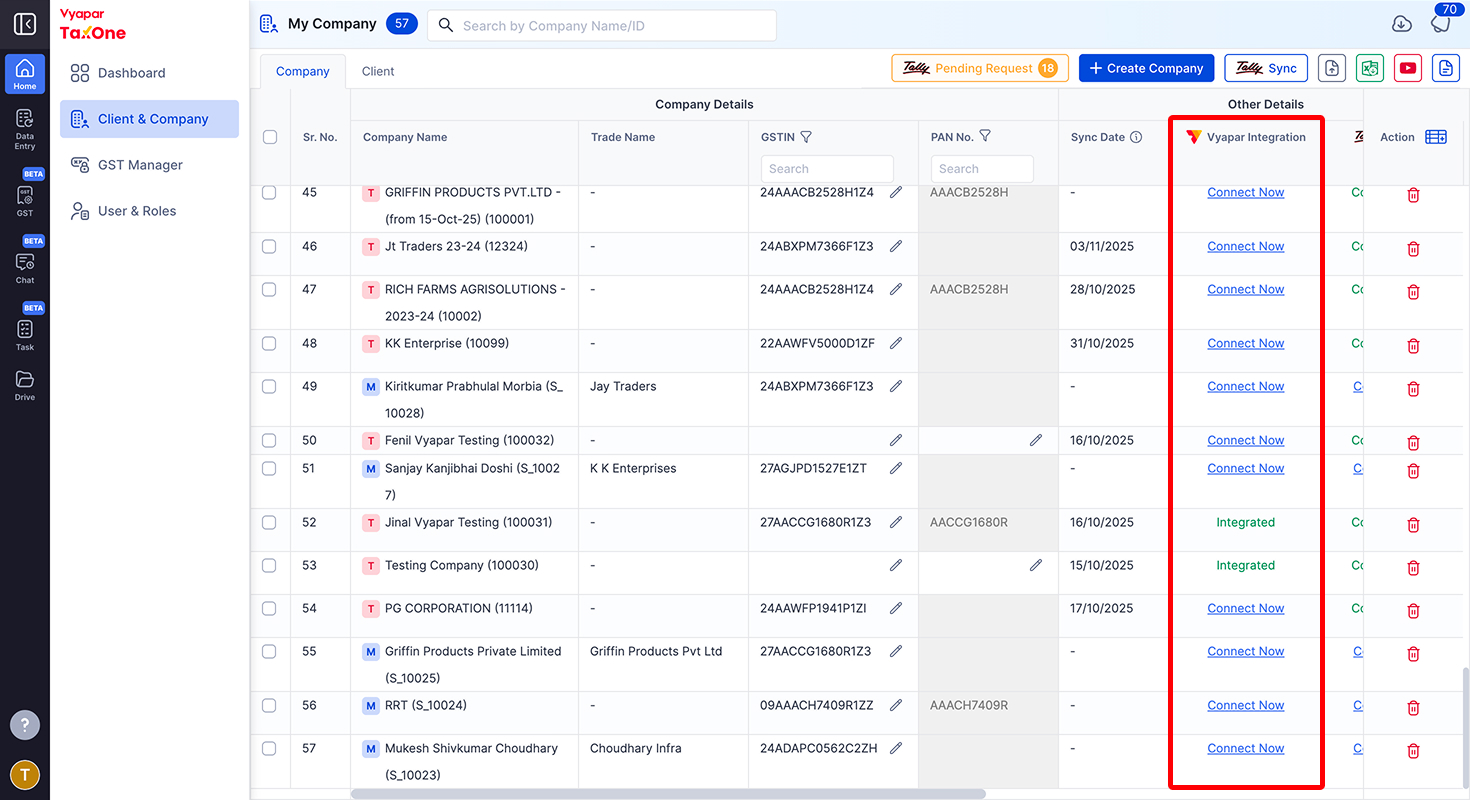
Task: Click the My Company count badge 57
Action: click(x=402, y=24)
